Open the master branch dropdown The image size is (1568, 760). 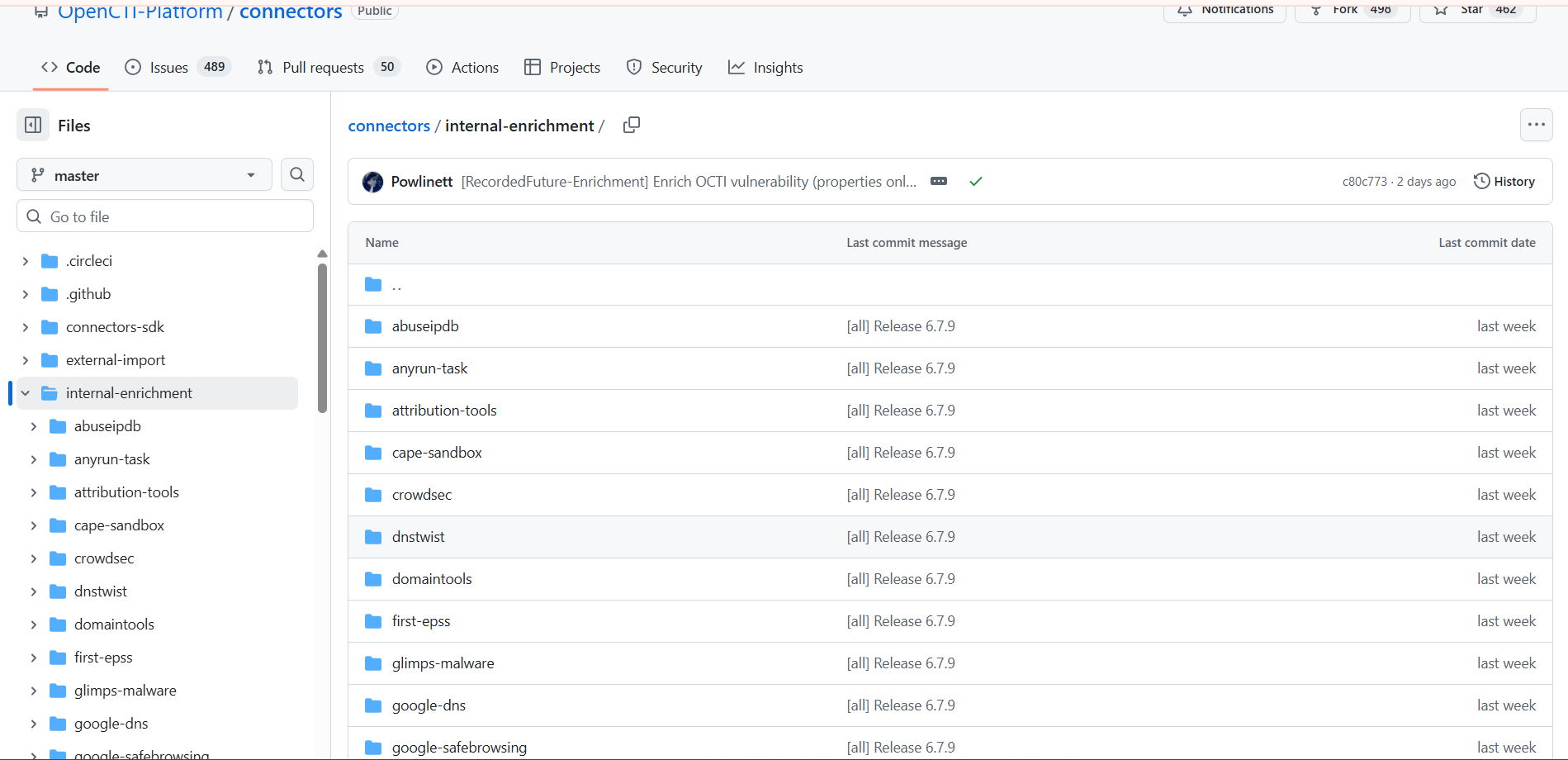[x=144, y=175]
